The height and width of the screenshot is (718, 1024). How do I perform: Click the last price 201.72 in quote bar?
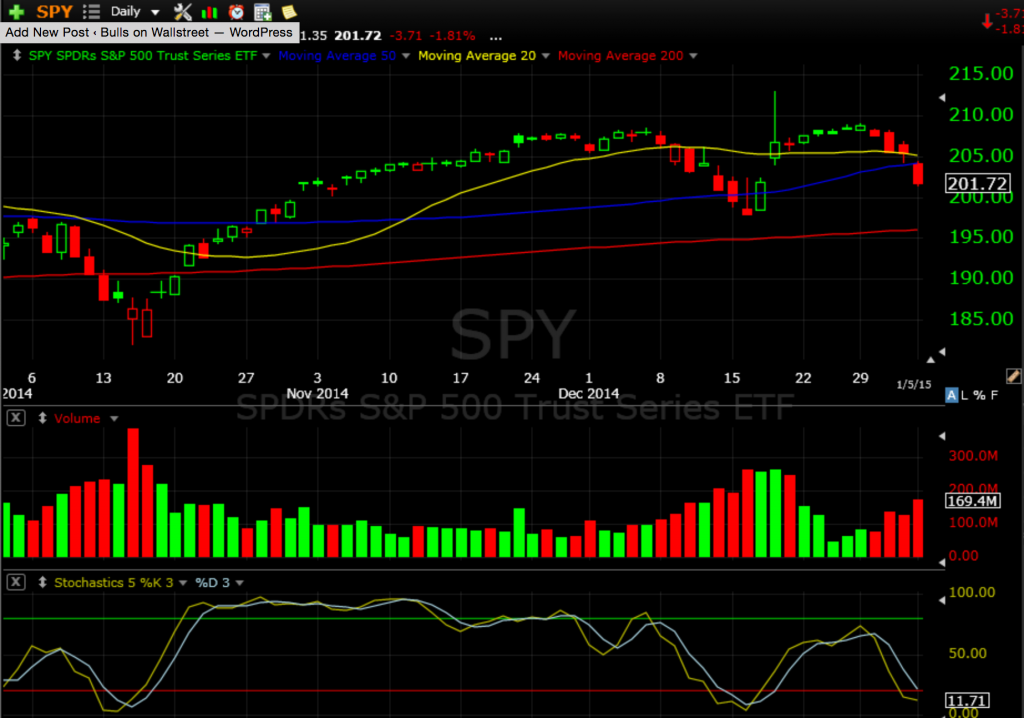[358, 36]
